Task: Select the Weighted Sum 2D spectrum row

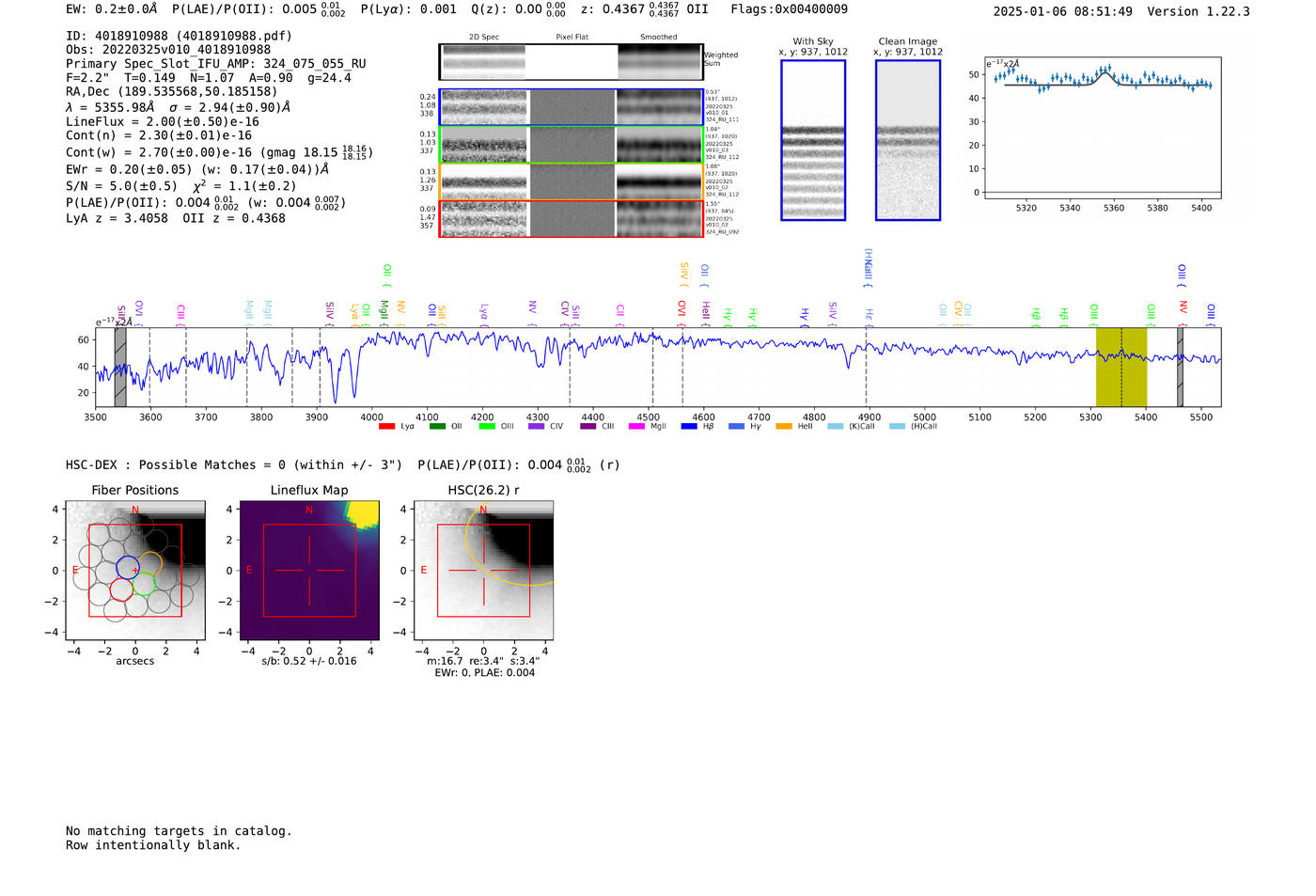Action: 571,62
